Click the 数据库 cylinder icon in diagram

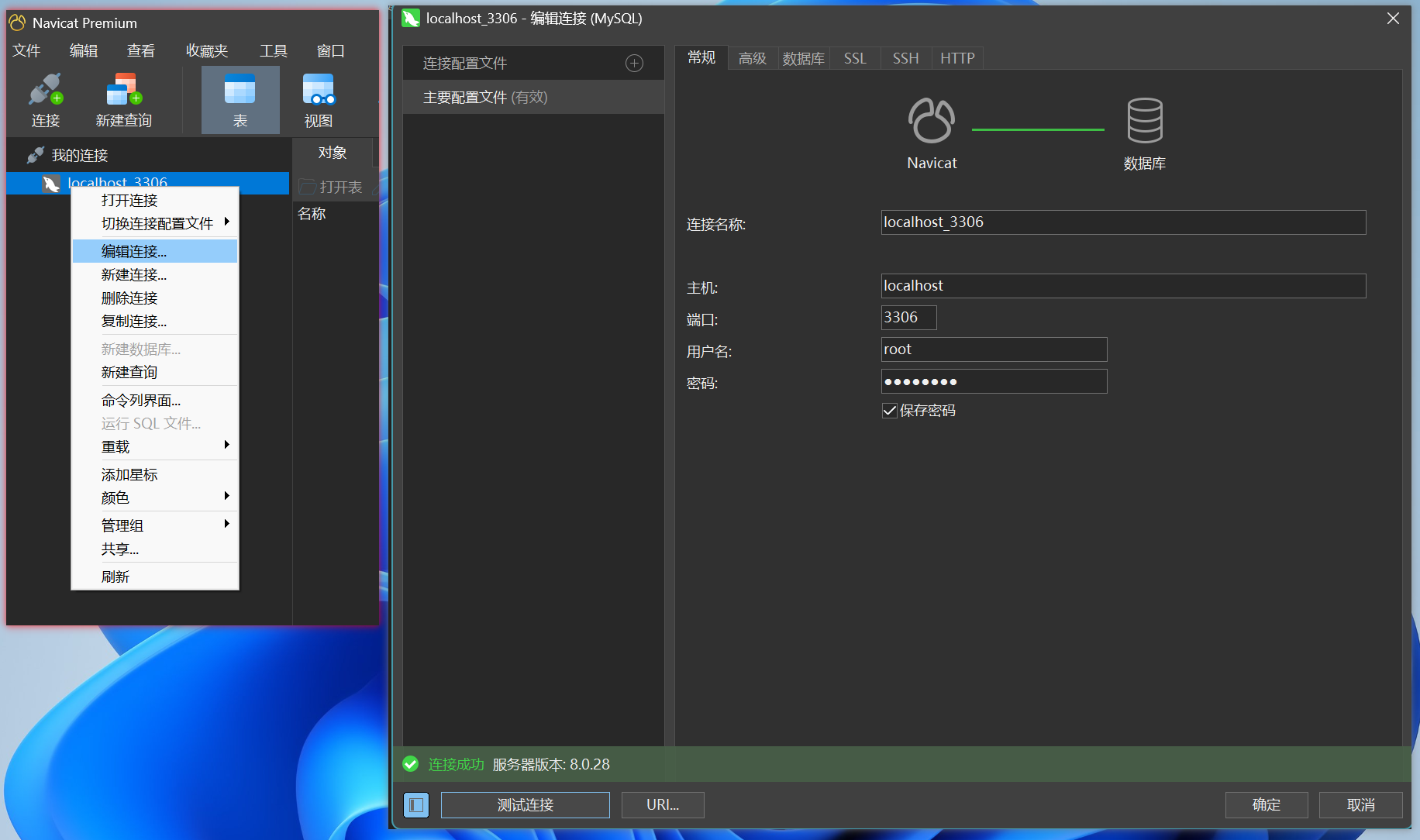point(1144,120)
